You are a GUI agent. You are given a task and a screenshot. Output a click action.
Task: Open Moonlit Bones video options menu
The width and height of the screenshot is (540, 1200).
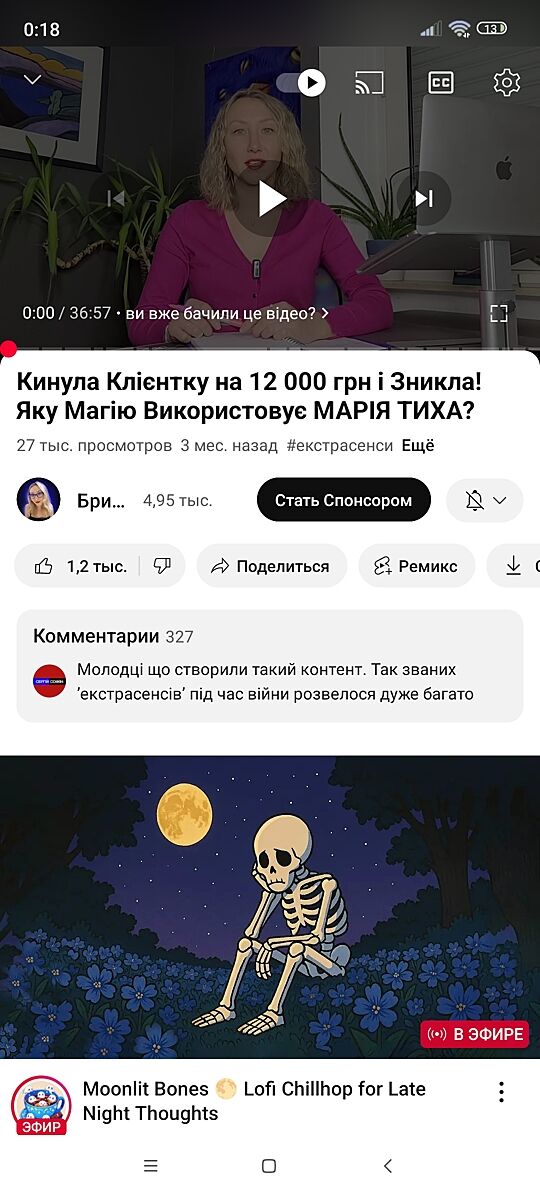[502, 1092]
